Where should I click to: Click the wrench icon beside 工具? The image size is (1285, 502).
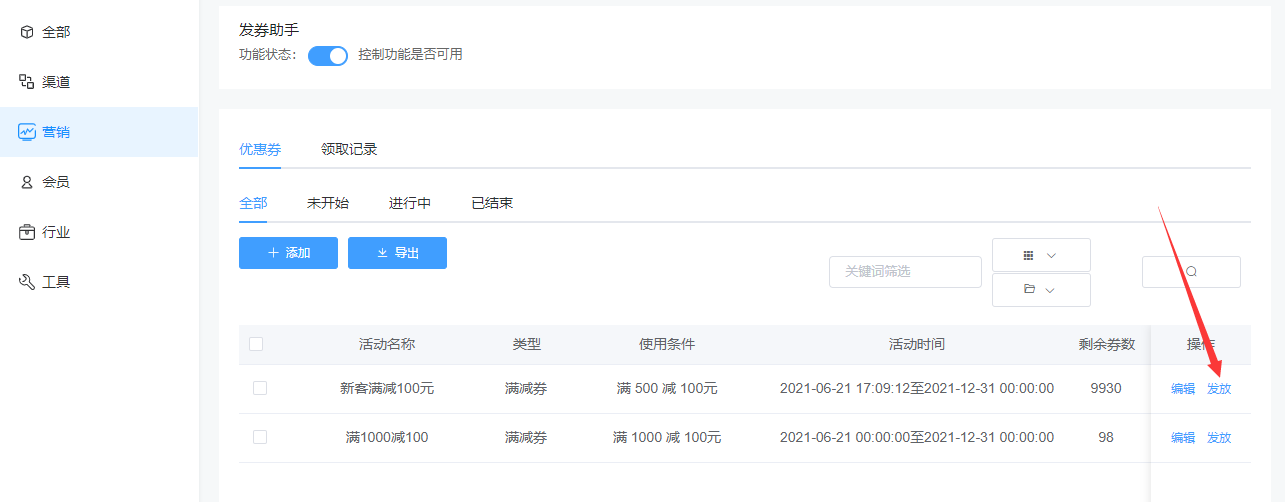coord(27,282)
